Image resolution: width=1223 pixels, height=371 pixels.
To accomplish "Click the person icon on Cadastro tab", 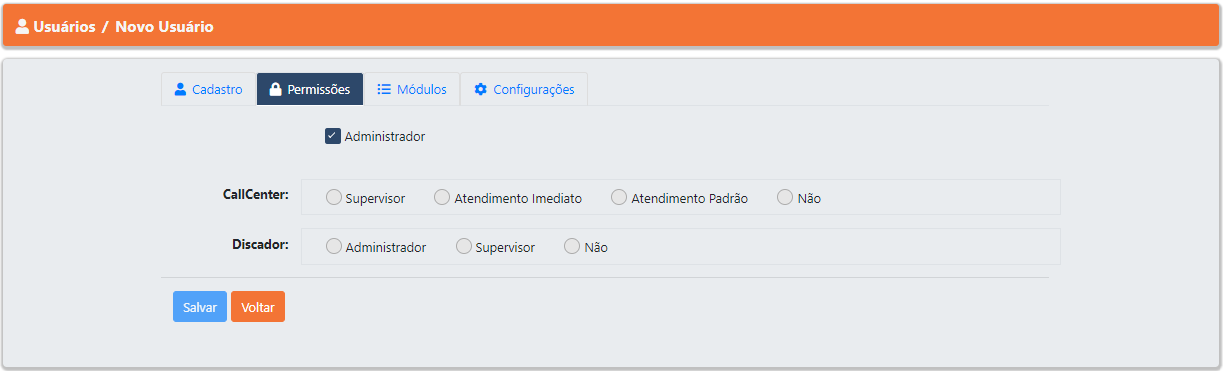I will (180, 89).
